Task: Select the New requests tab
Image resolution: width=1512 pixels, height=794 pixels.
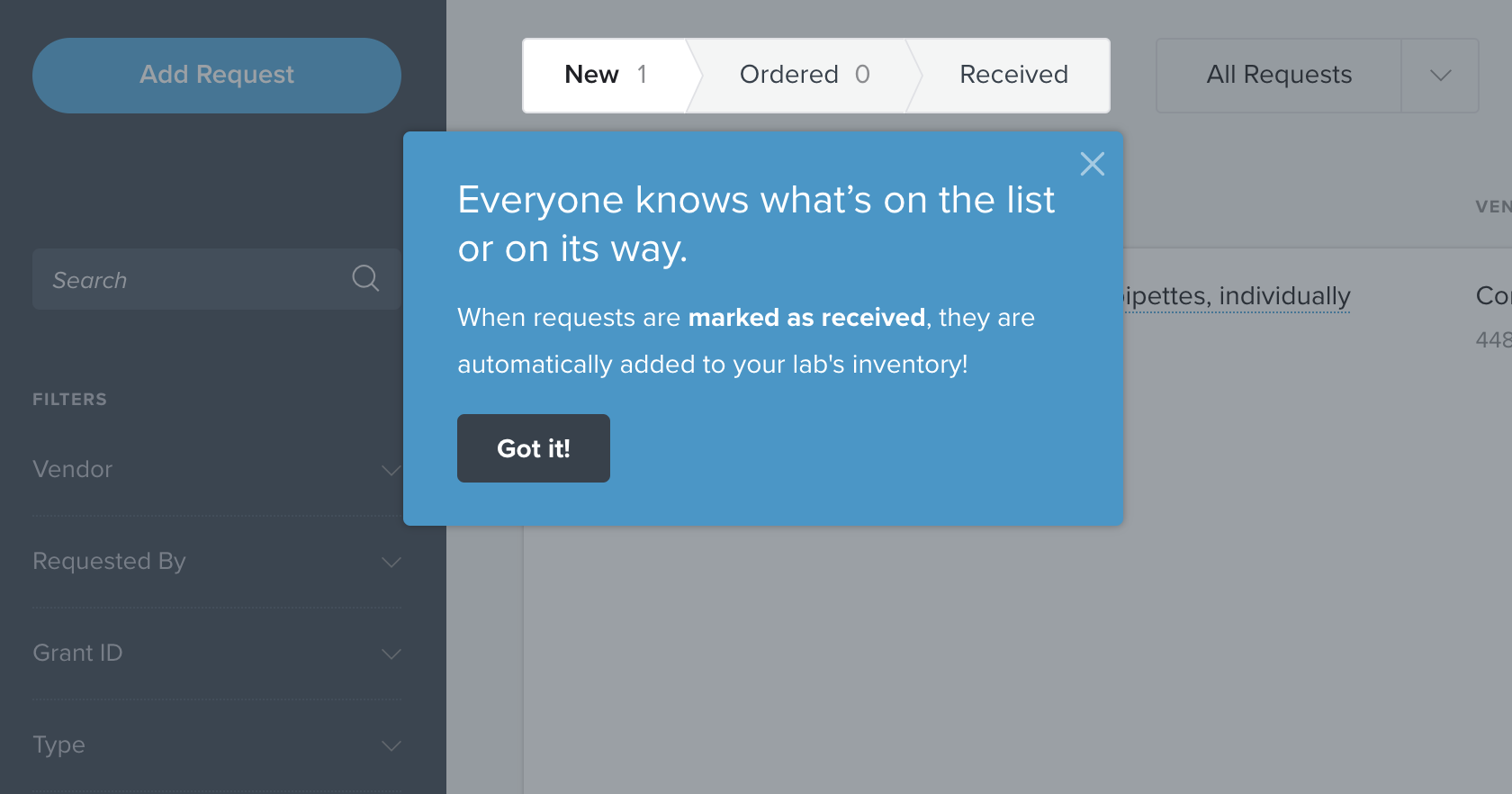Action: click(x=605, y=76)
